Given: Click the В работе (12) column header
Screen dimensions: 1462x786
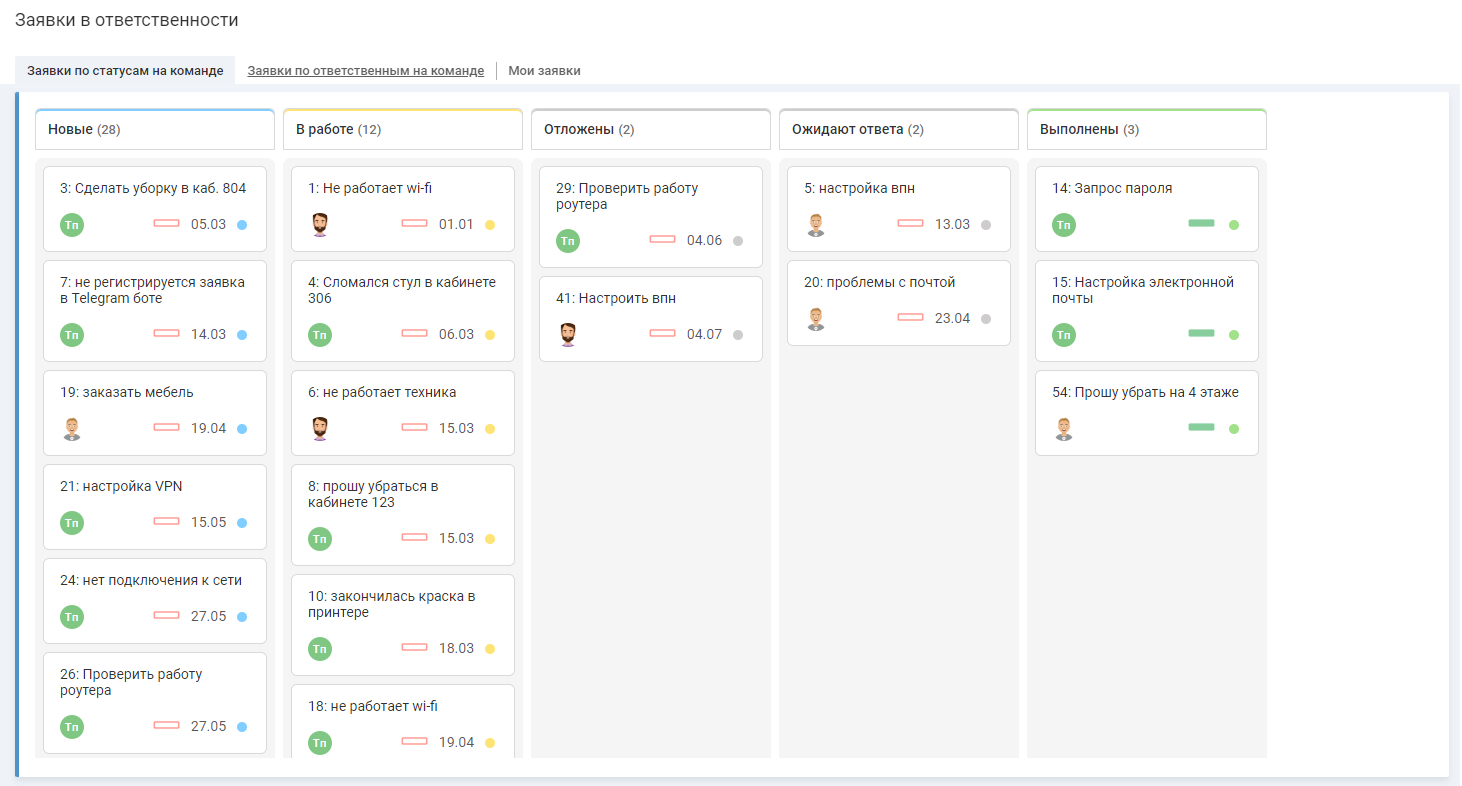Looking at the screenshot, I should coord(403,130).
